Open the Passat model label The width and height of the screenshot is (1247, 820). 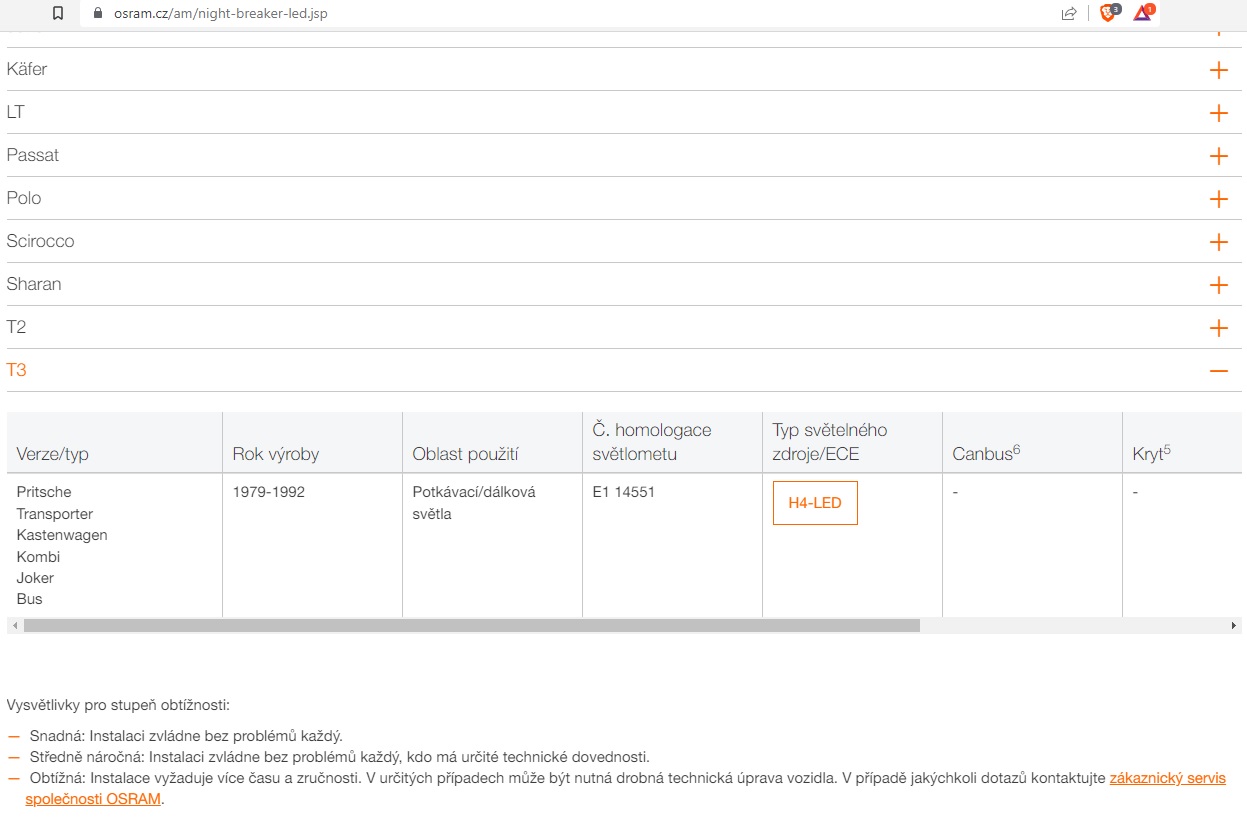coord(33,155)
